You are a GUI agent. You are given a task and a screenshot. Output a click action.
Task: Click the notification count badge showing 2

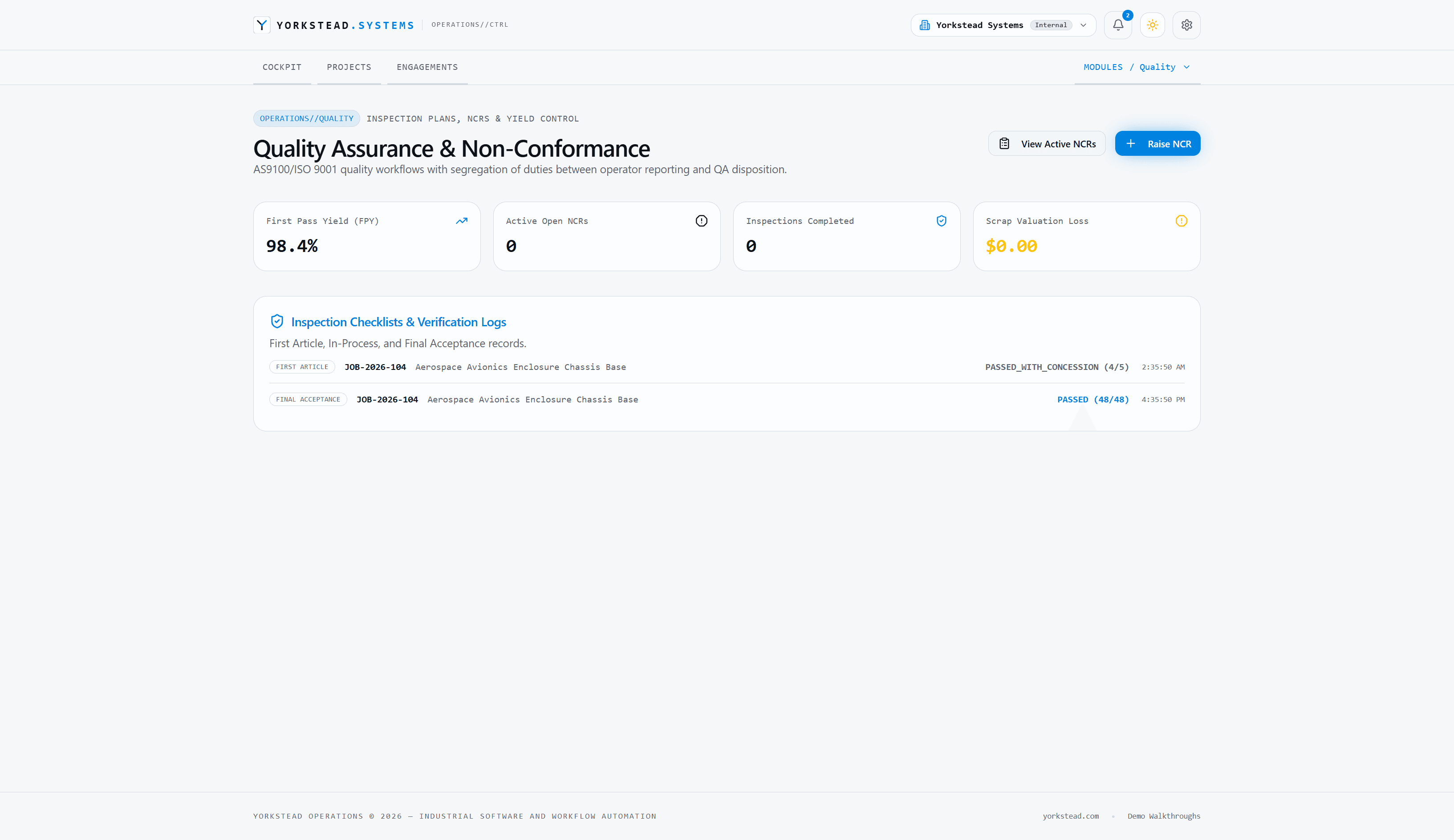coord(1127,16)
